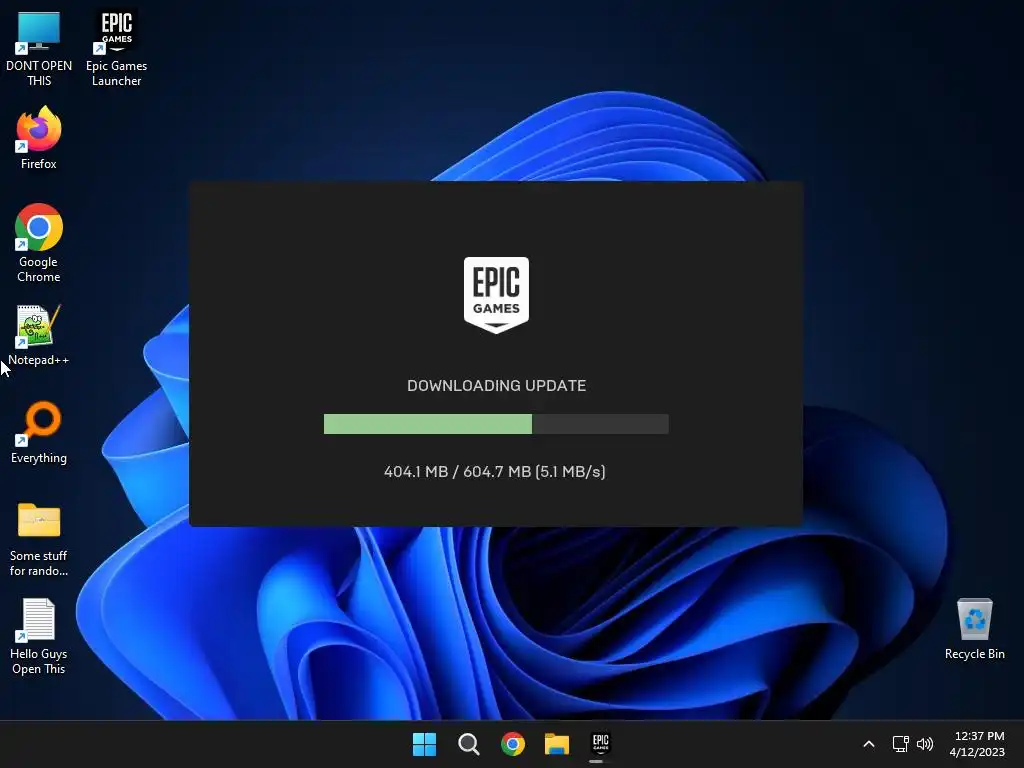Open the network status tray icon
The image size is (1024, 768).
901,744
